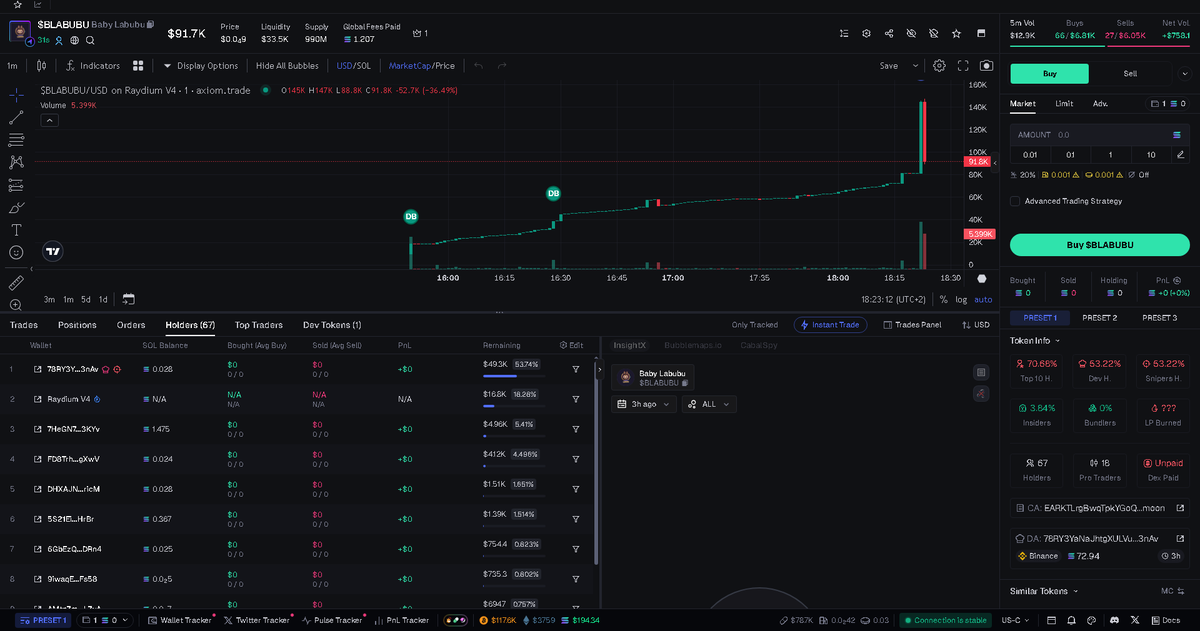Select the trend line drawing tool
1200x631 pixels.
(x=16, y=117)
